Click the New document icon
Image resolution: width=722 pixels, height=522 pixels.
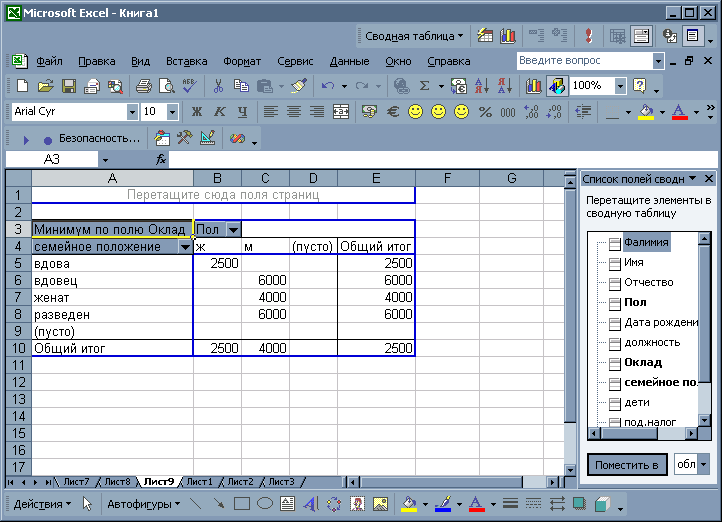(x=22, y=86)
